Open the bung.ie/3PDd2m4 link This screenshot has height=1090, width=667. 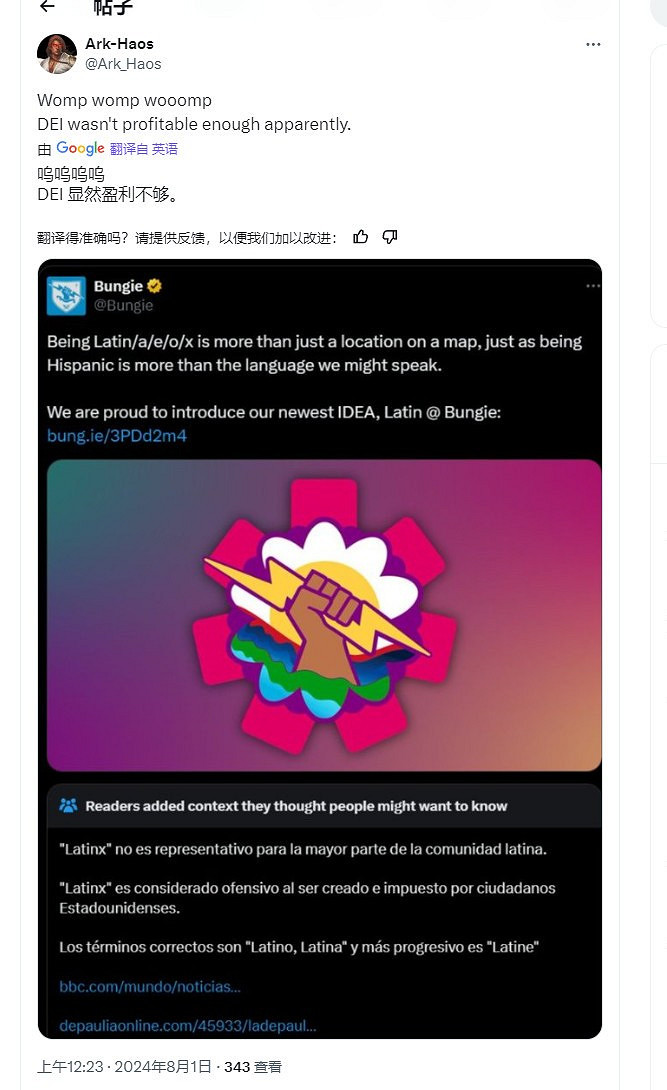point(117,436)
